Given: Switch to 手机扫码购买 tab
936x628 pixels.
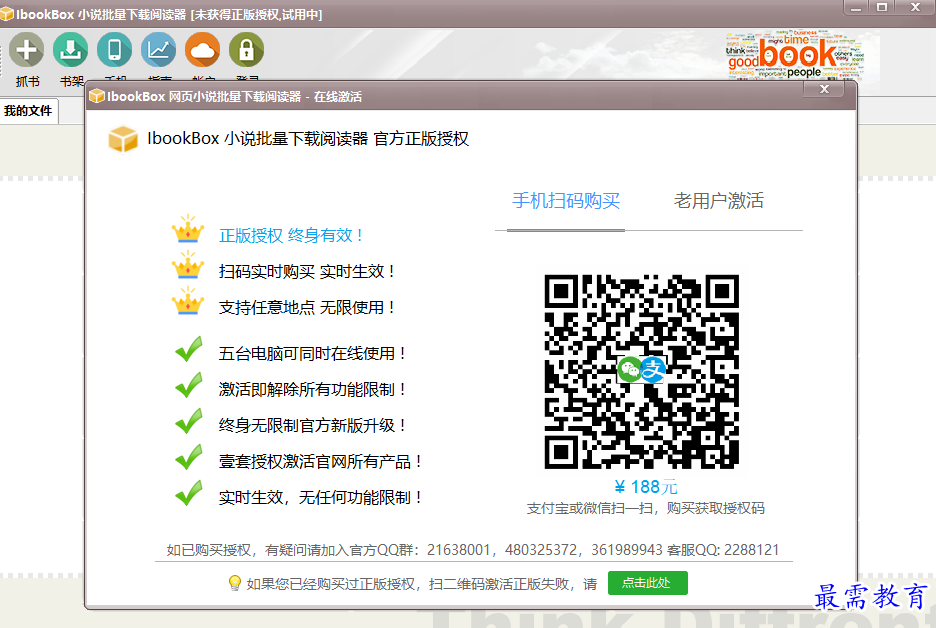Looking at the screenshot, I should point(566,201).
